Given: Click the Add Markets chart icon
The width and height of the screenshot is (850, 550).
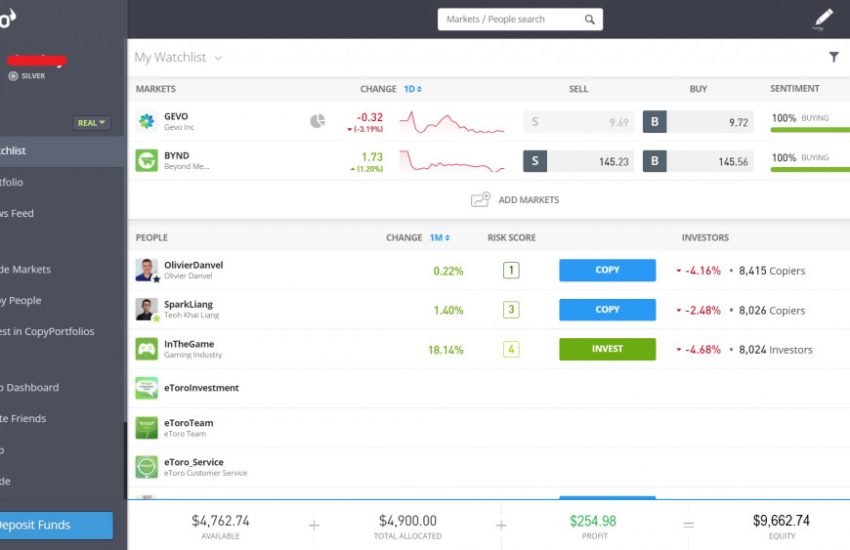Looking at the screenshot, I should 480,199.
